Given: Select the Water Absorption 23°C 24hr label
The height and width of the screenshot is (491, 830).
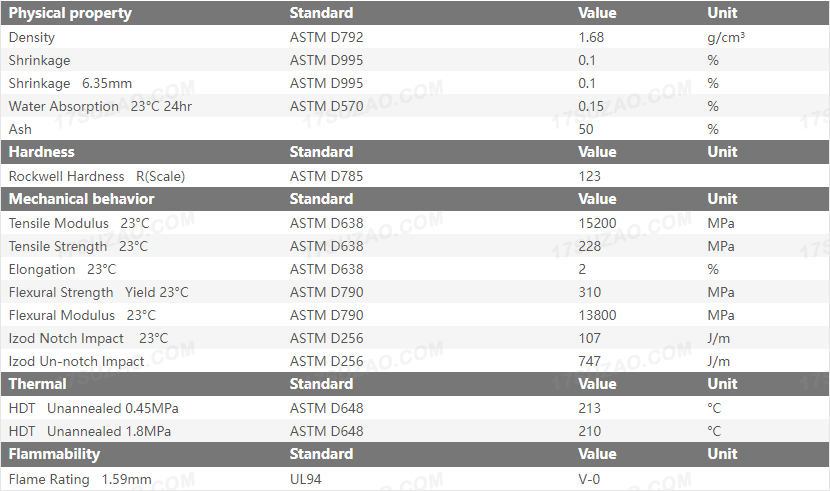Looking at the screenshot, I should [100, 106].
